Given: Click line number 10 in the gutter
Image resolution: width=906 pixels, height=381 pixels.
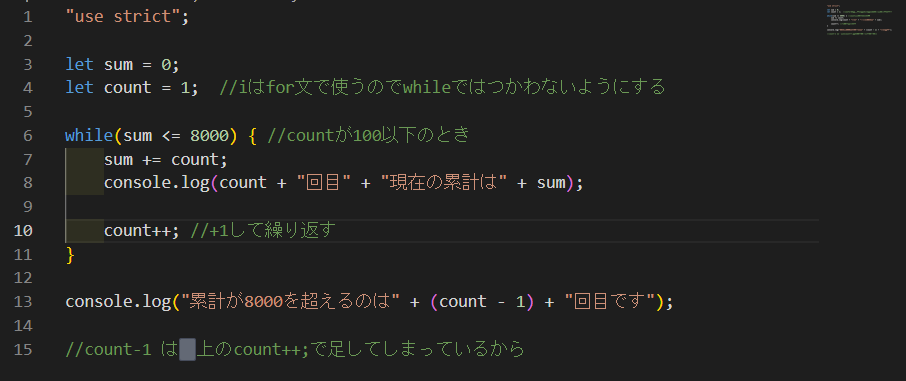Looking at the screenshot, I should click(23, 231).
